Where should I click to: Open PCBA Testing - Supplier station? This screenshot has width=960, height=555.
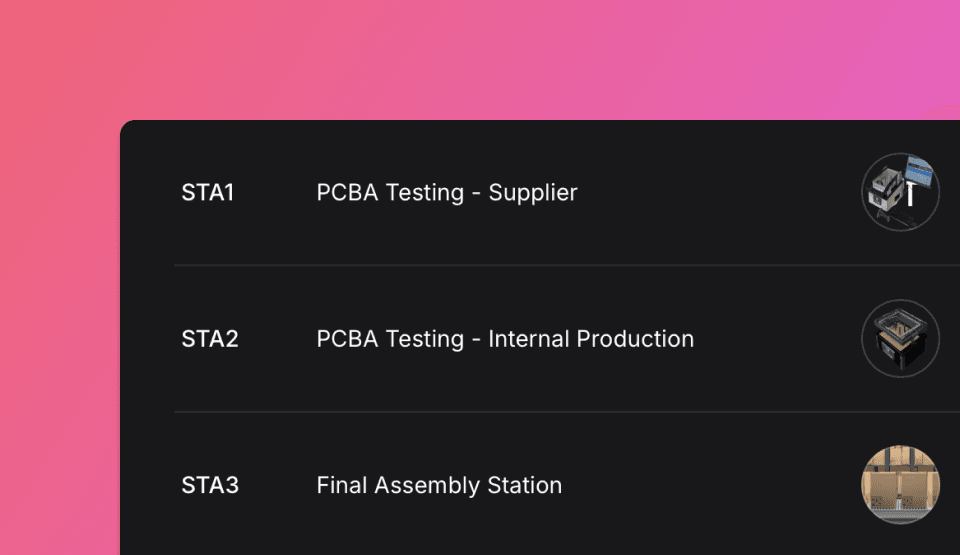coord(447,193)
